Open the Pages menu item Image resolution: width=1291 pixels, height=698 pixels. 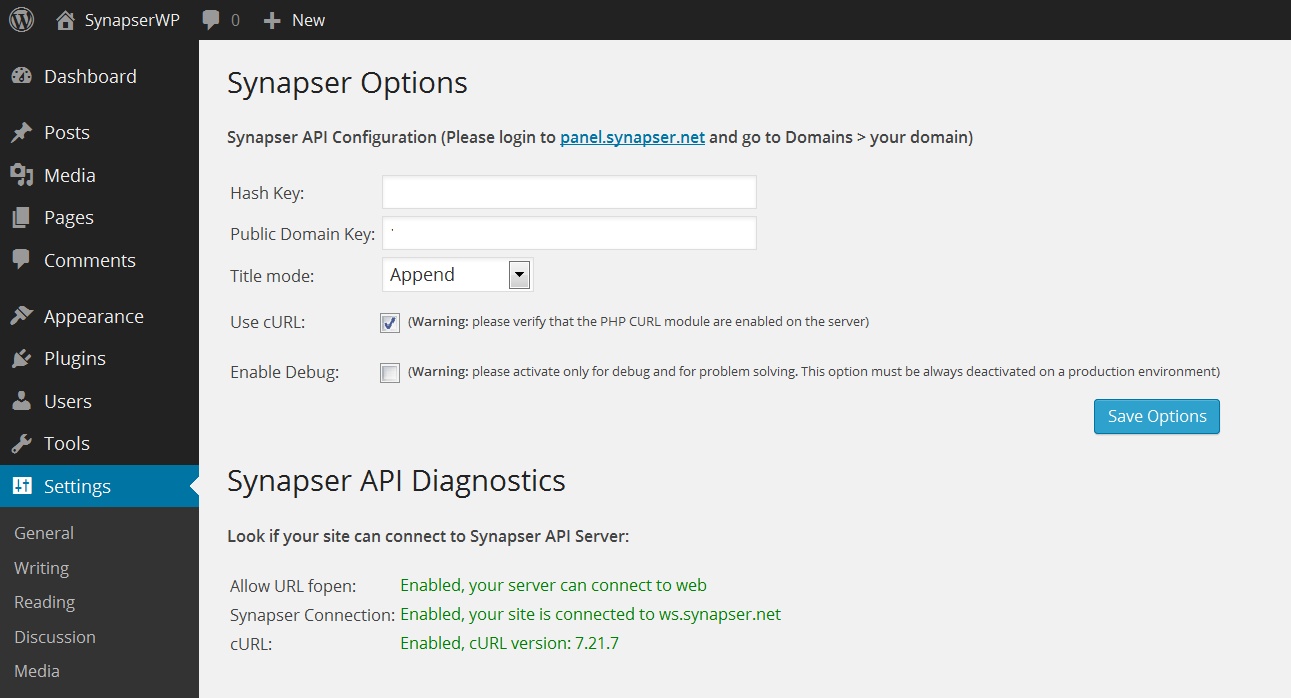coord(69,218)
